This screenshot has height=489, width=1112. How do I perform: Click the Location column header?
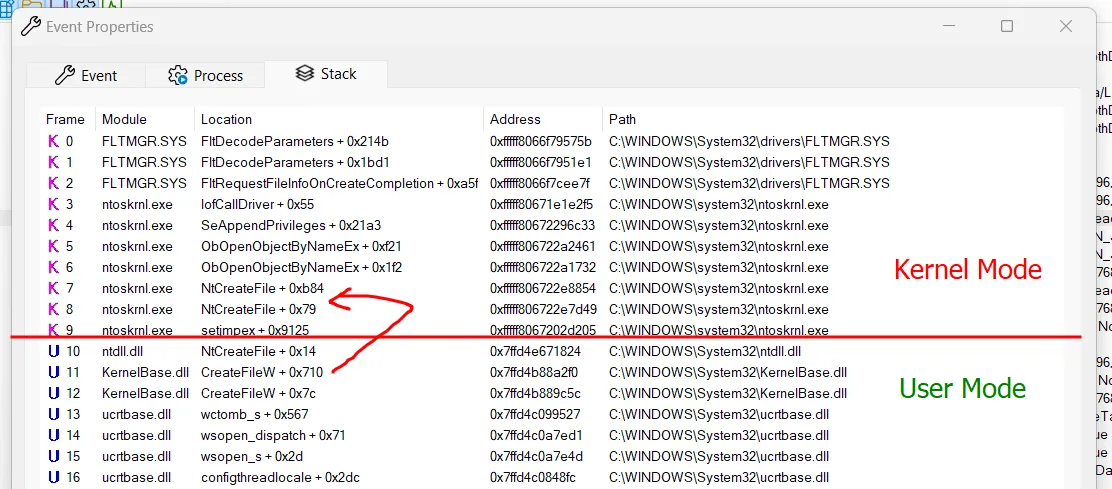pos(226,119)
